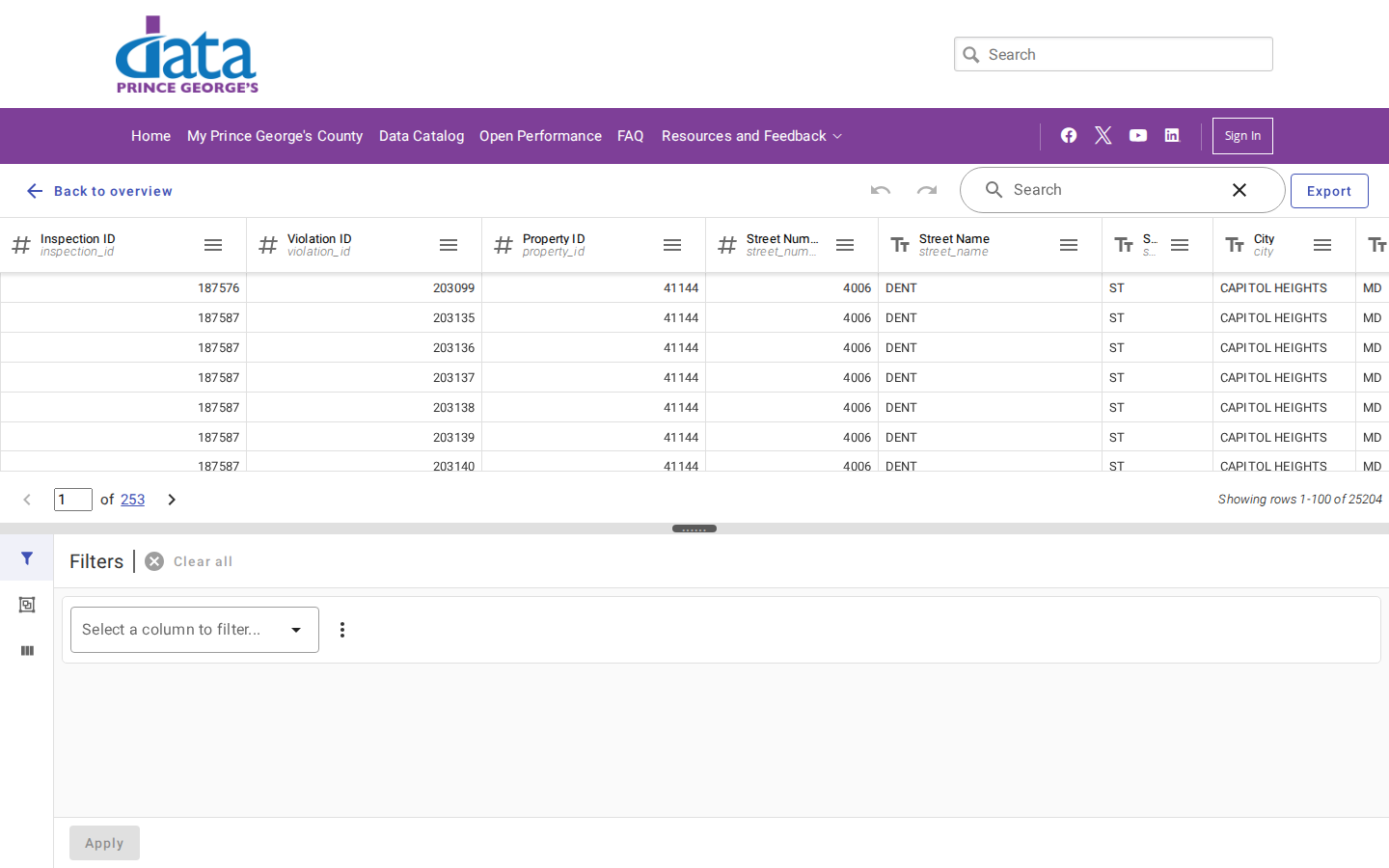Image resolution: width=1389 pixels, height=868 pixels.
Task: Click the magnifier icon in the table search
Action: [x=994, y=190]
